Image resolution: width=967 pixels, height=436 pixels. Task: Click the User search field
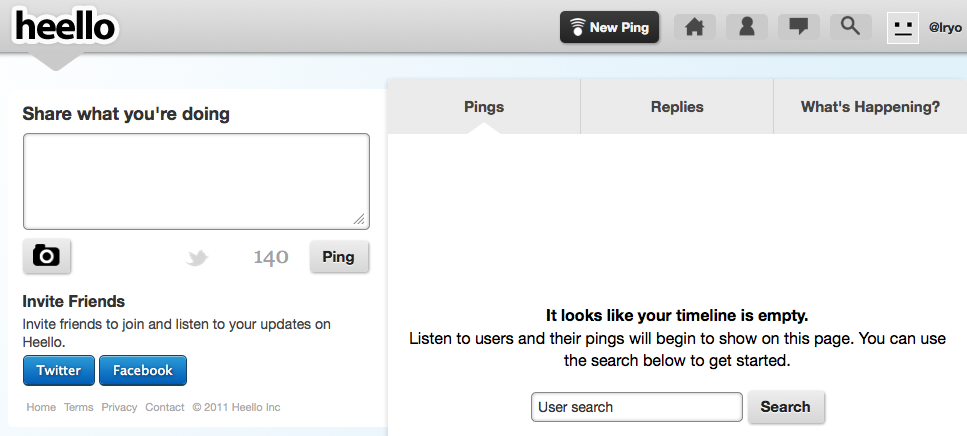coord(636,407)
